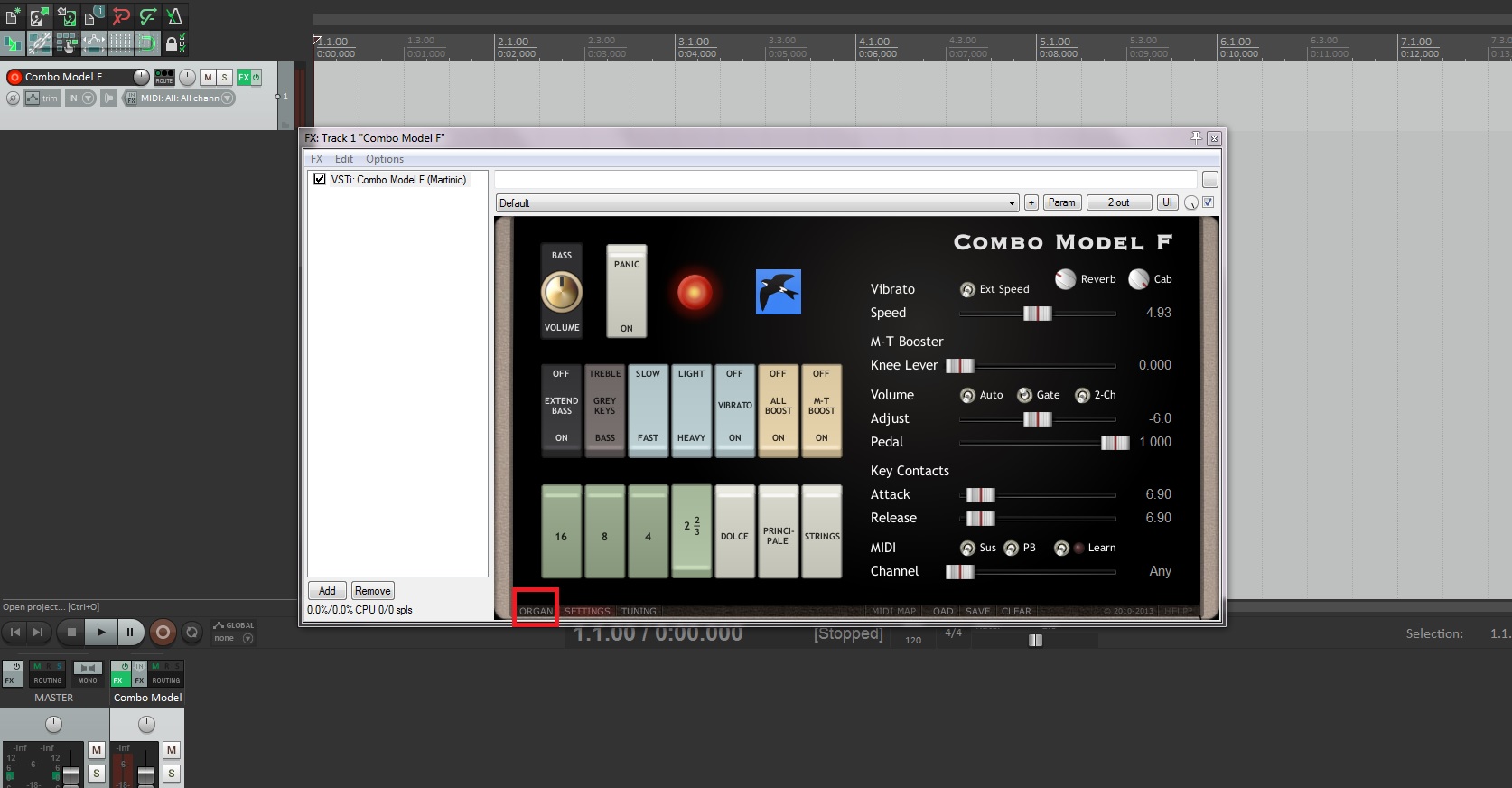Toggle the ripple editing toolbar icon
Screen dimensions: 1512x788
tap(67, 42)
